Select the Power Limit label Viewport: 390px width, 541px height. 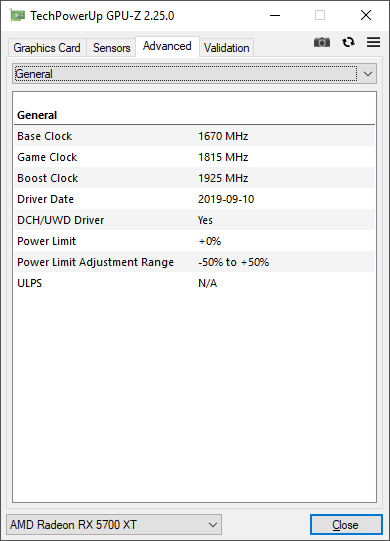pyautogui.click(x=46, y=241)
